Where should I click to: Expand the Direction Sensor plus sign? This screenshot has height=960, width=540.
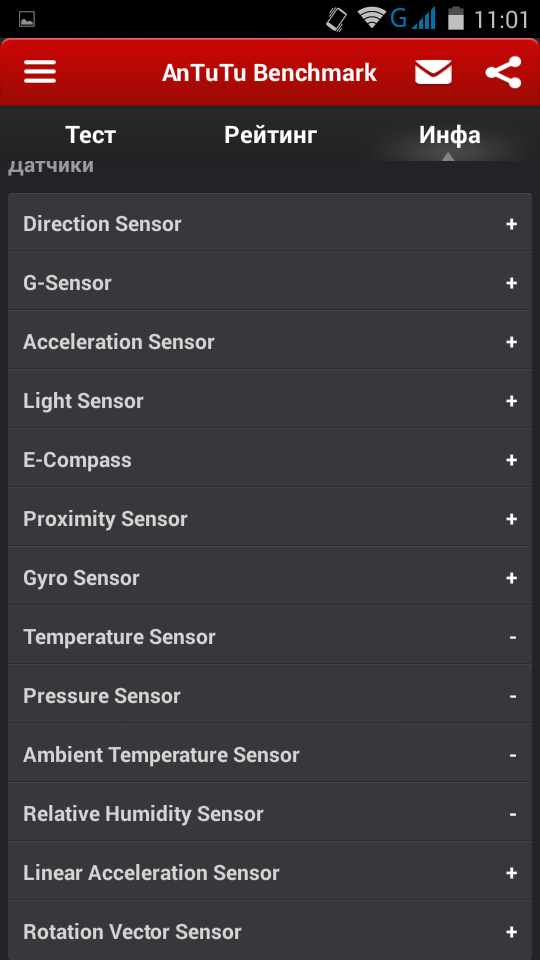click(x=511, y=224)
